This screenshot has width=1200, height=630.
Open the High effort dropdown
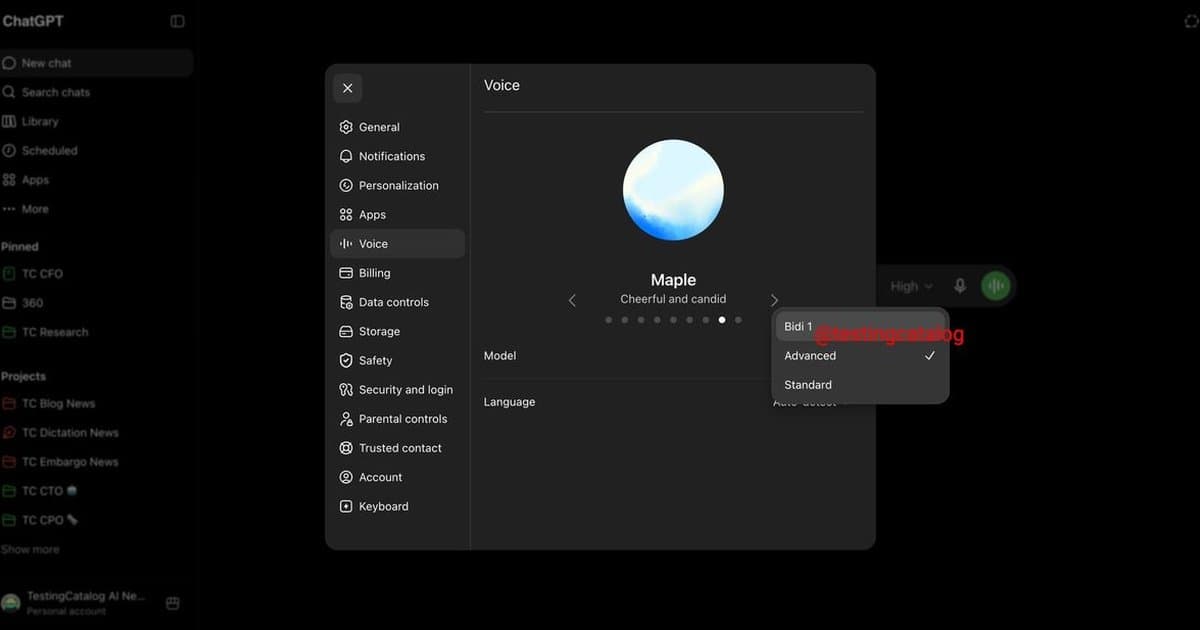point(911,286)
